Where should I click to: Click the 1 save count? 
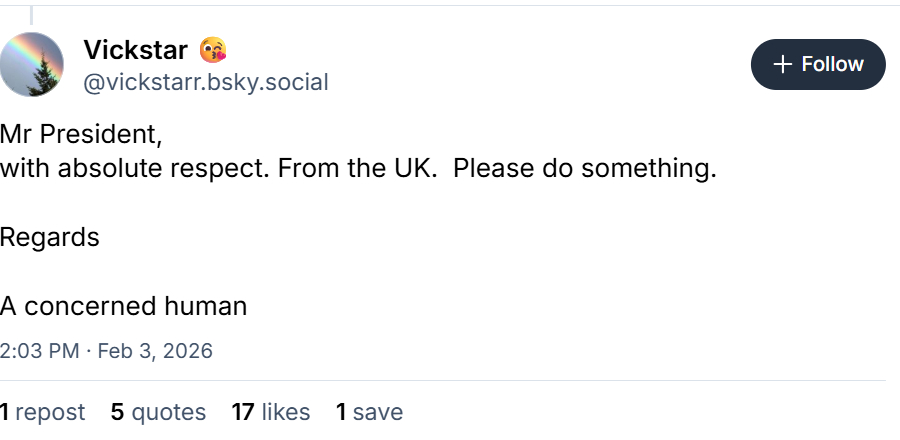[x=369, y=412]
